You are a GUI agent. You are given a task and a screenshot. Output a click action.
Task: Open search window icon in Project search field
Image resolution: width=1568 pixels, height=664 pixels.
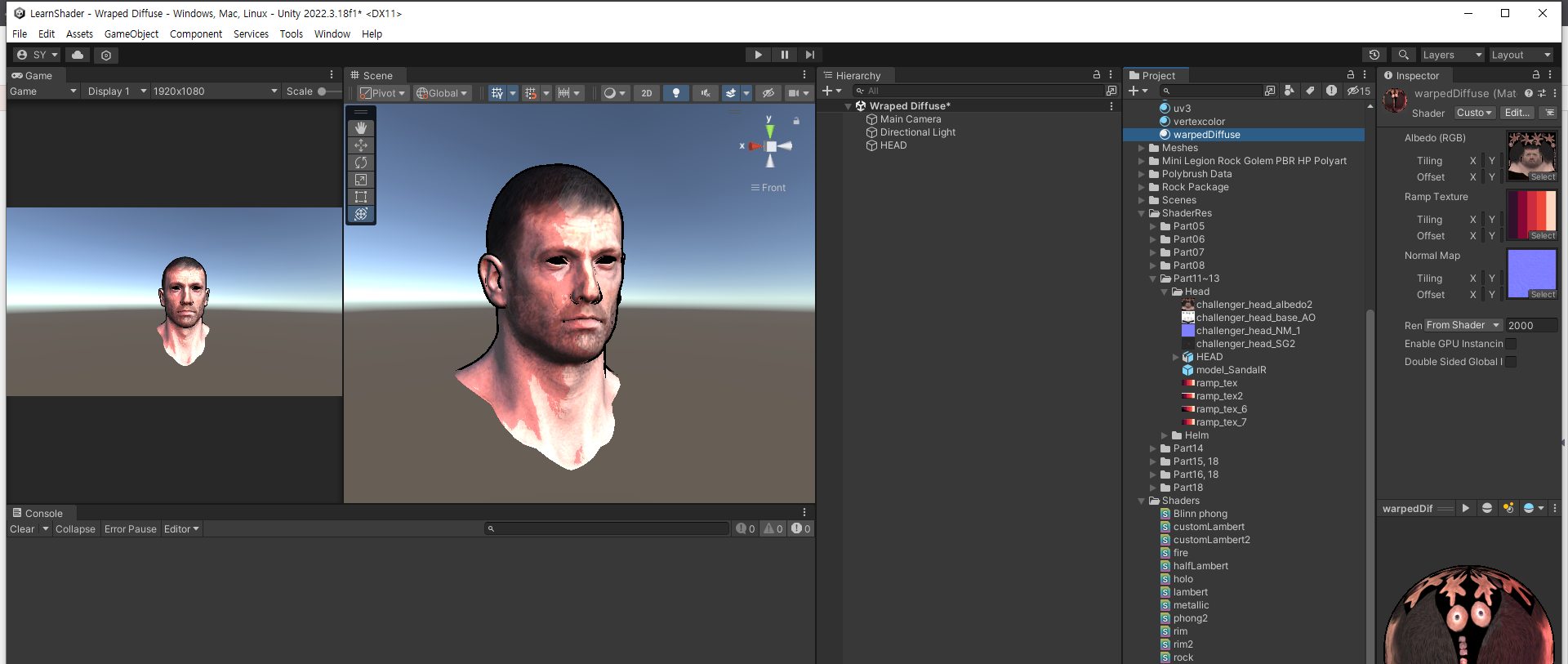pyautogui.click(x=1269, y=91)
